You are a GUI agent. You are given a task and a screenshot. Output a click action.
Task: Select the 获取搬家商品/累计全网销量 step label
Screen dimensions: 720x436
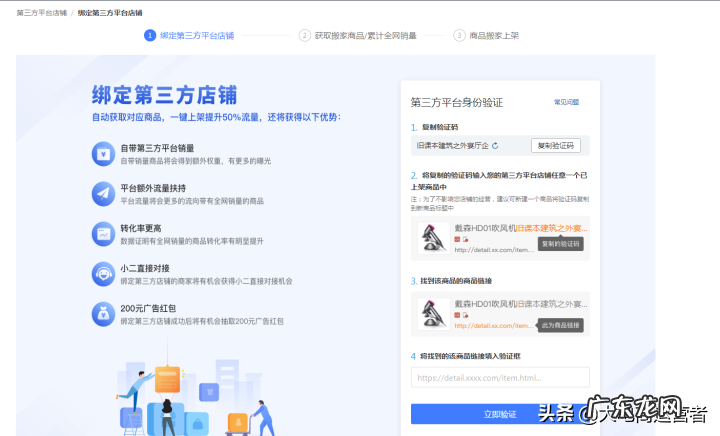point(366,35)
